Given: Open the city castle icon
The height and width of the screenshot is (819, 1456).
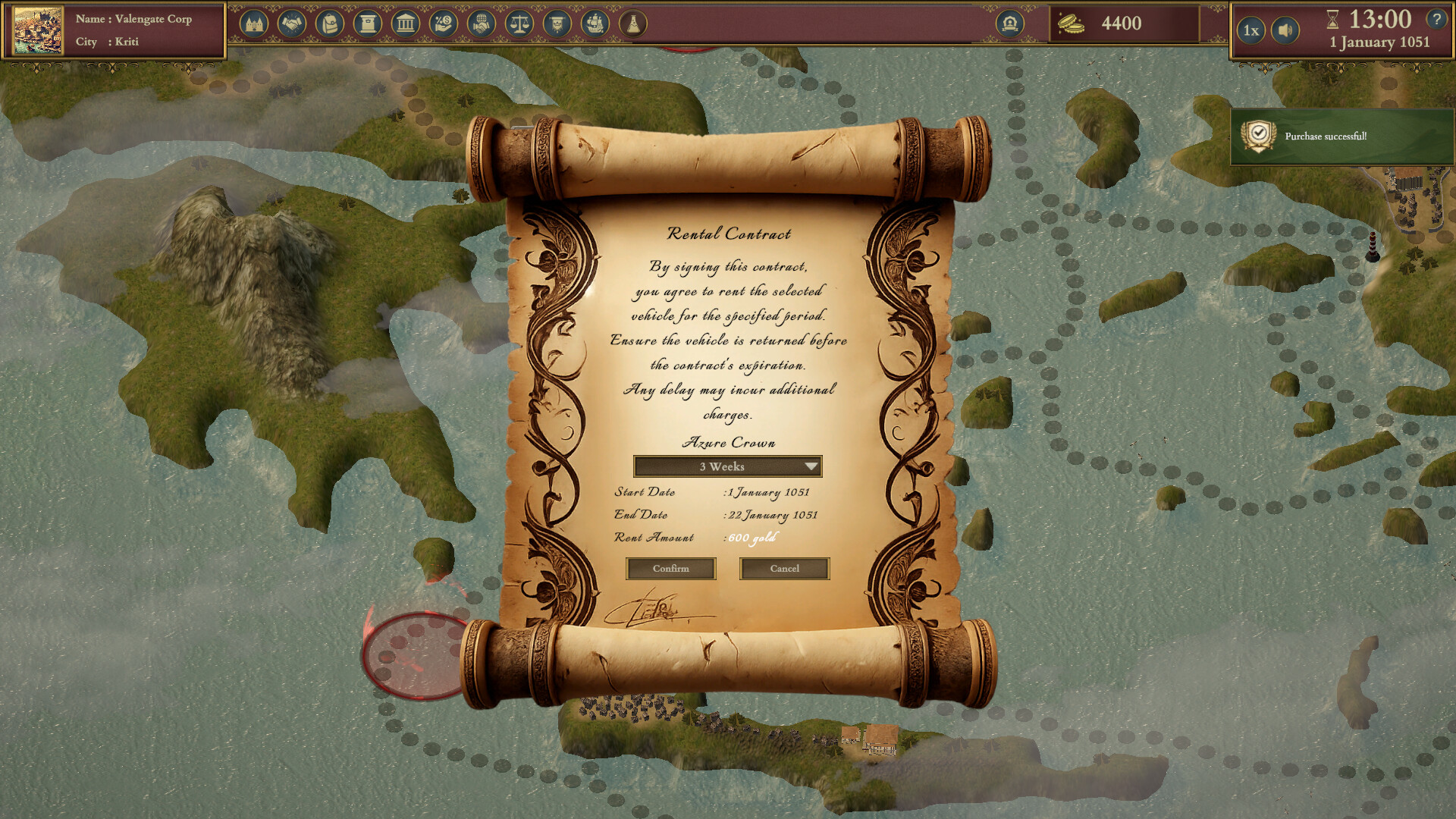Looking at the screenshot, I should click(254, 24).
